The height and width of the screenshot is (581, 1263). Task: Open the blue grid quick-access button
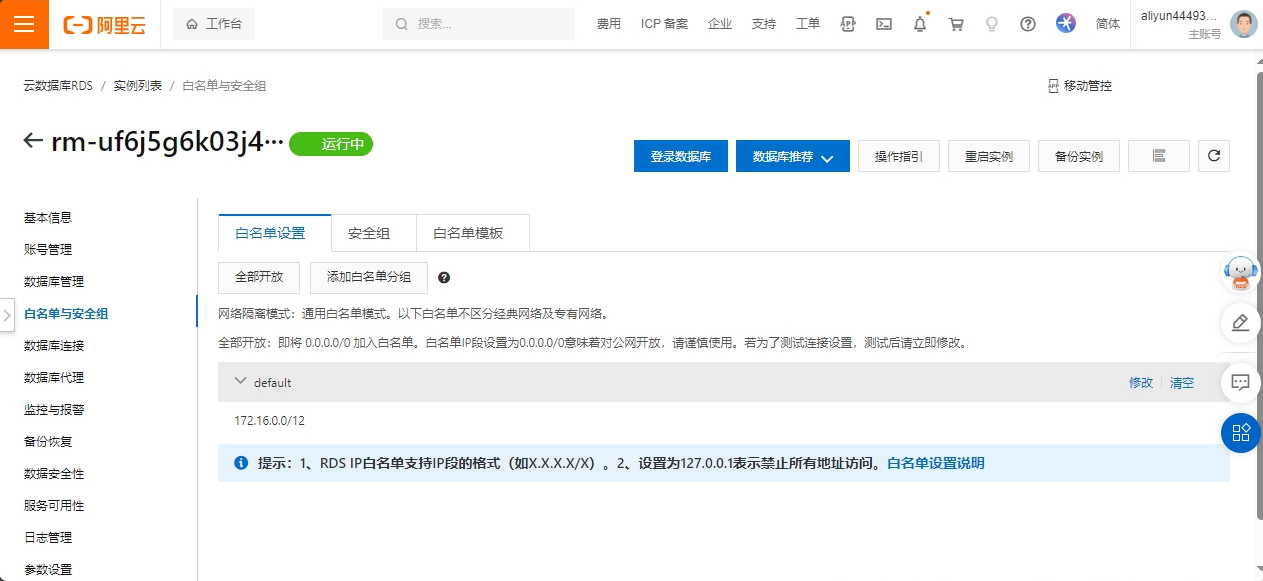click(1240, 432)
